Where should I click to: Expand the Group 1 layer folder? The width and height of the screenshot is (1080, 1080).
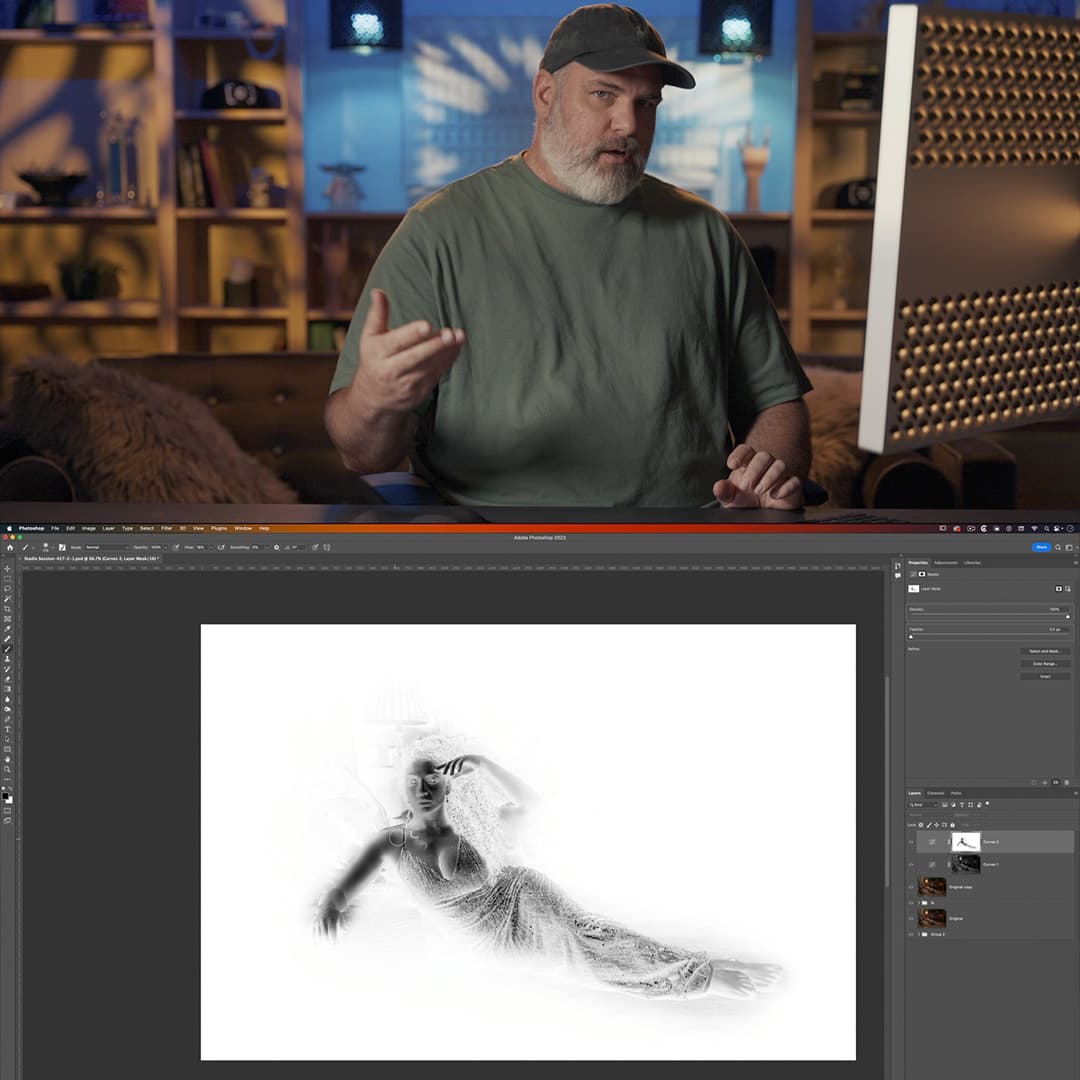pos(918,934)
